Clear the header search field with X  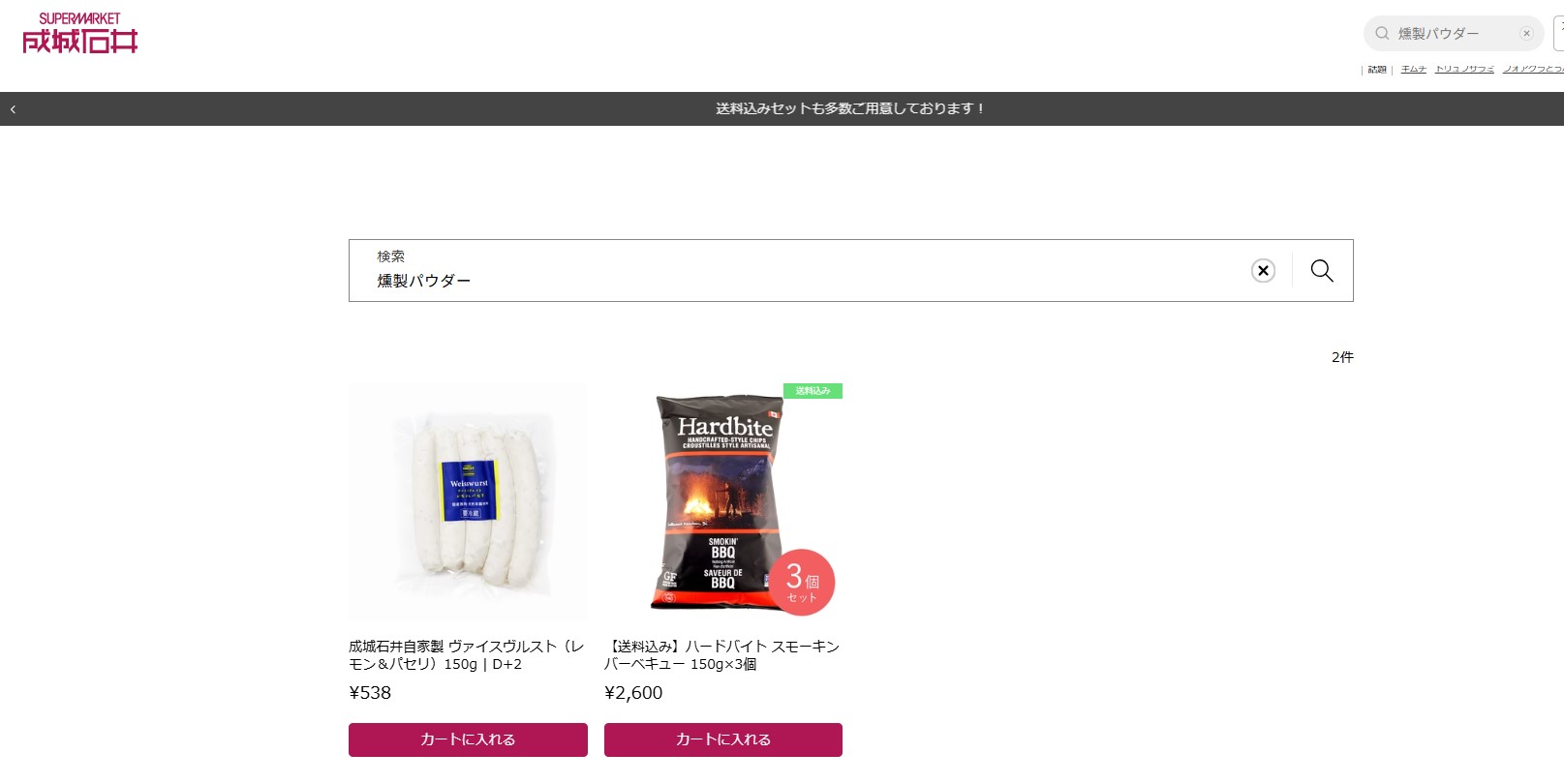(x=1526, y=33)
